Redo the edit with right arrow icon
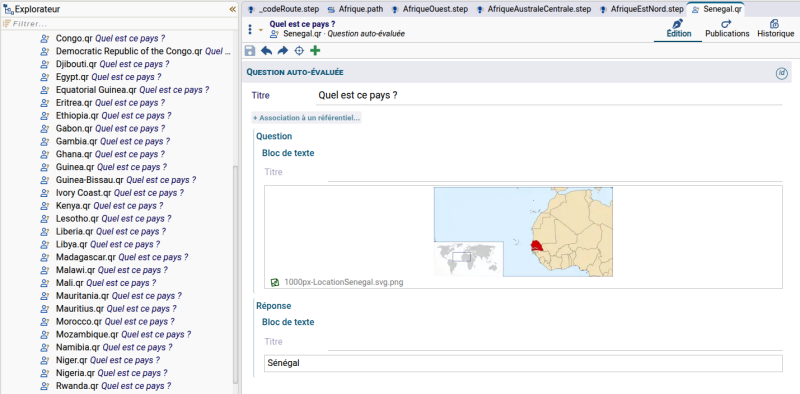The width and height of the screenshot is (800, 394). [x=283, y=51]
